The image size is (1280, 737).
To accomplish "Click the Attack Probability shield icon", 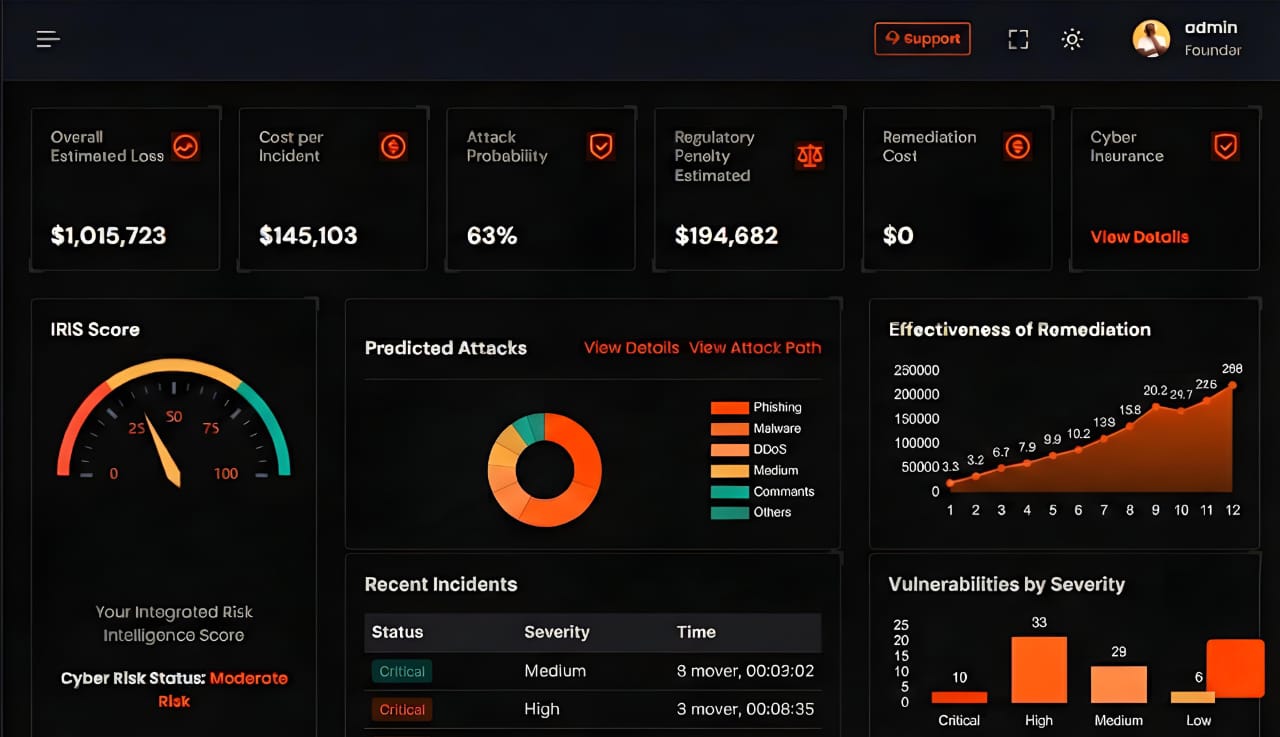I will 600,147.
